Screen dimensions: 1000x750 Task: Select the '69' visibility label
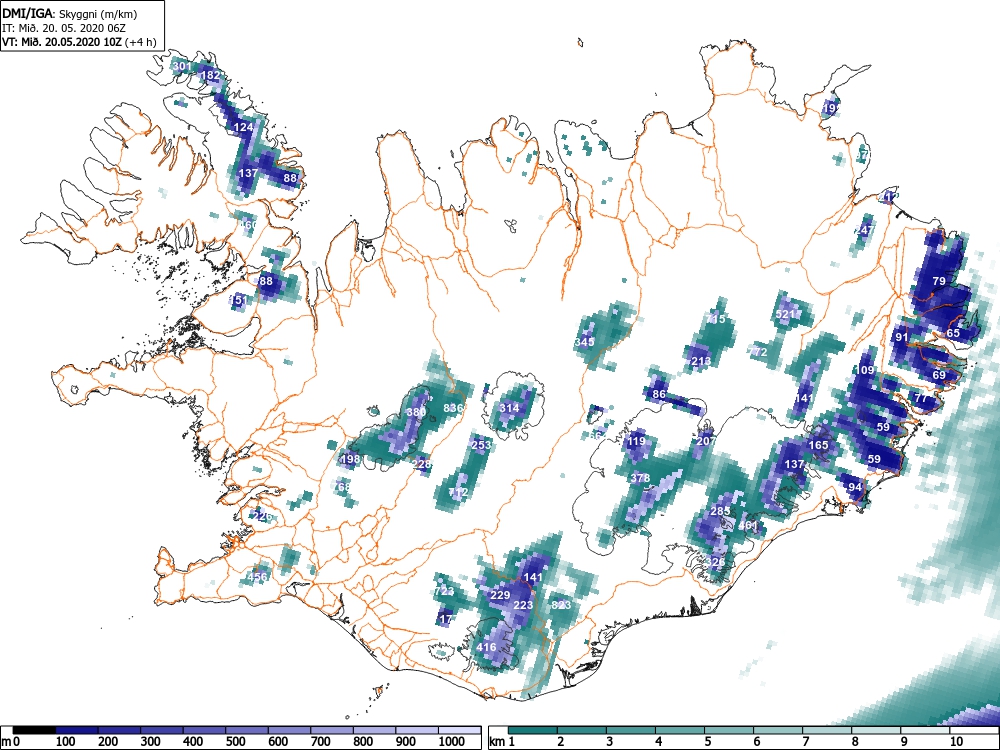939,375
